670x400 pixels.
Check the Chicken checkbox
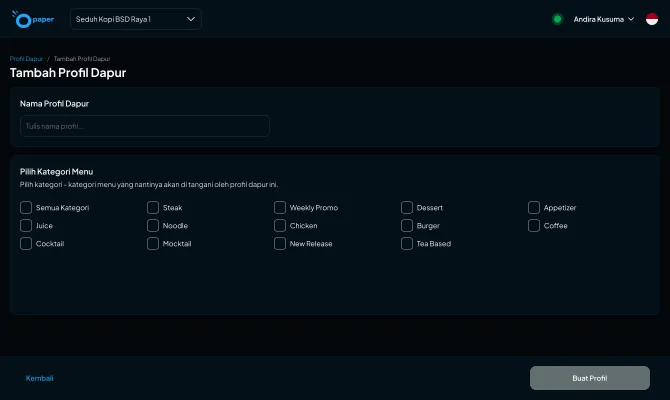280,226
